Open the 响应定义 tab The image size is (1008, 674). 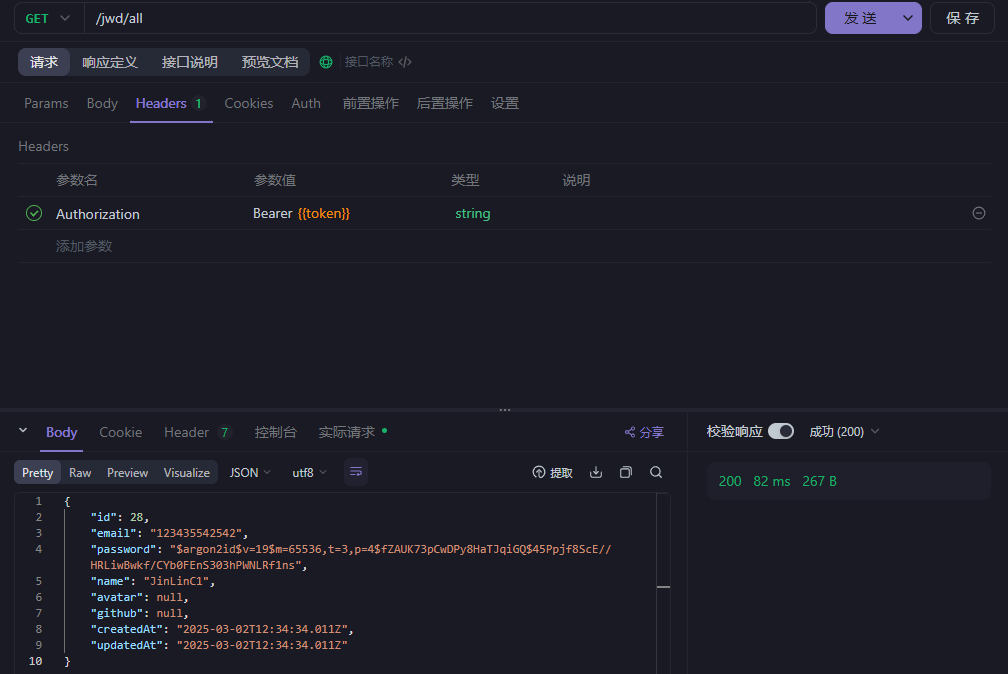coord(110,62)
